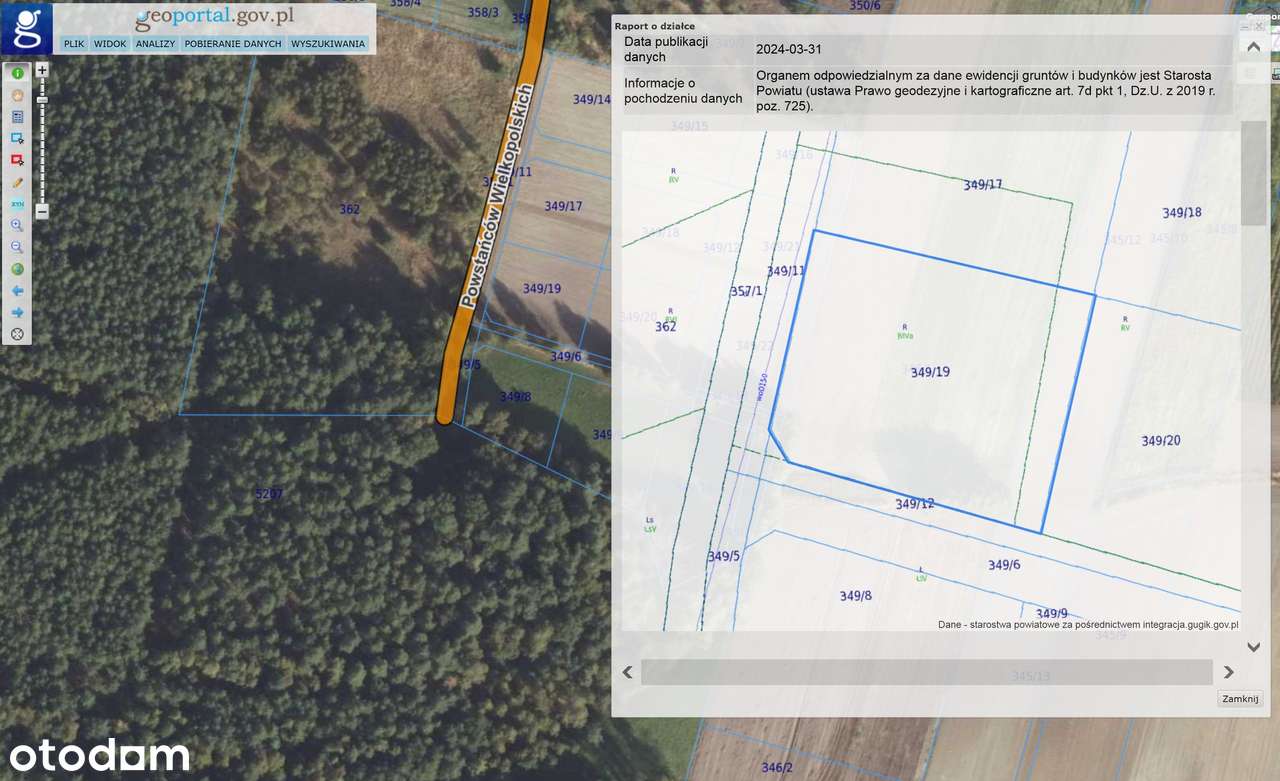
Task: Open the PLIK menu
Action: pos(74,44)
